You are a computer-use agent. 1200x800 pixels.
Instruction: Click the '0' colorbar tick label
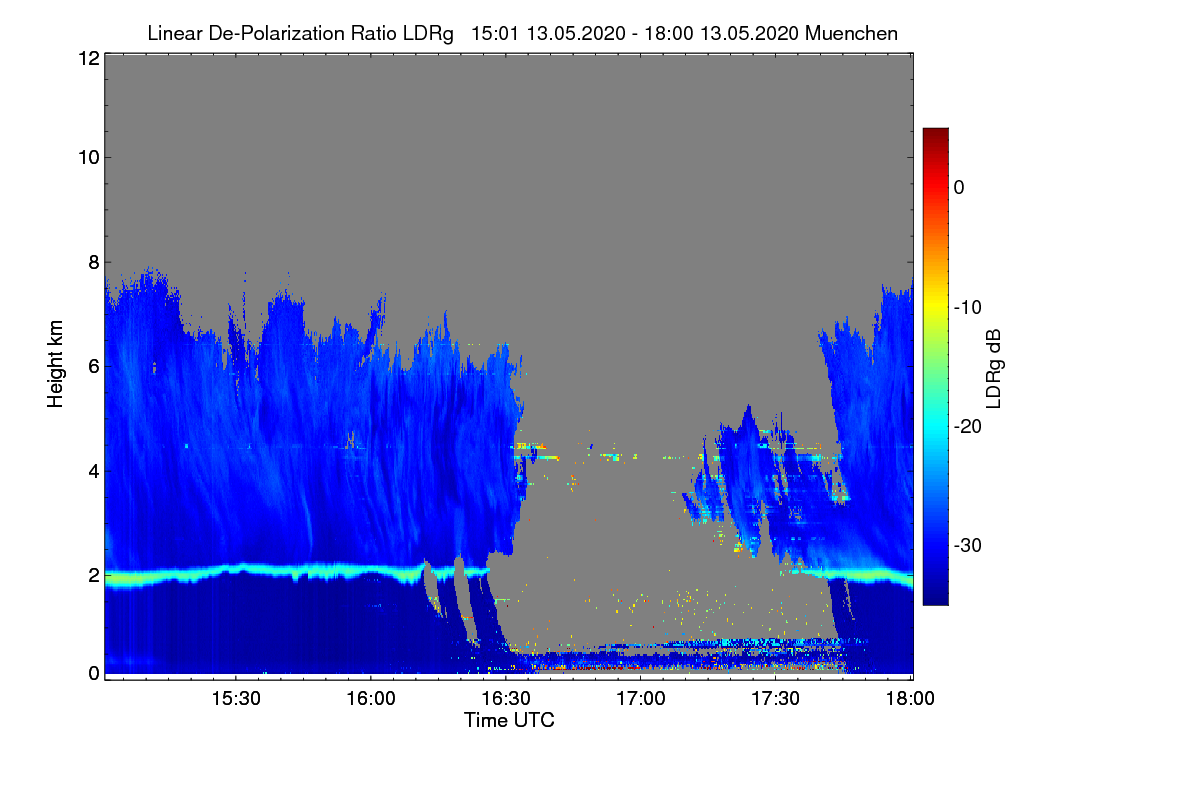click(959, 187)
